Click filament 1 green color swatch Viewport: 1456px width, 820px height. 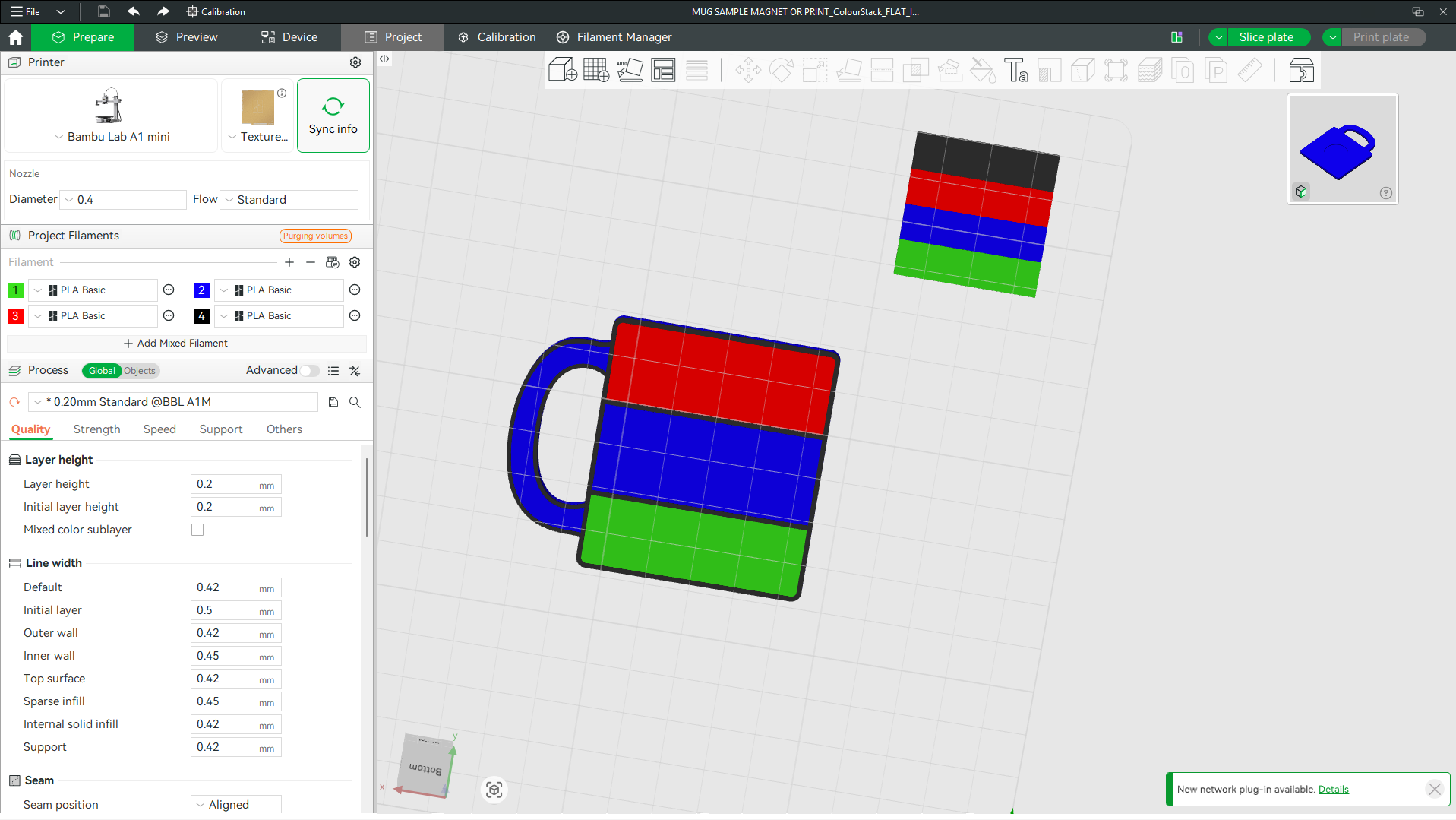pos(15,290)
